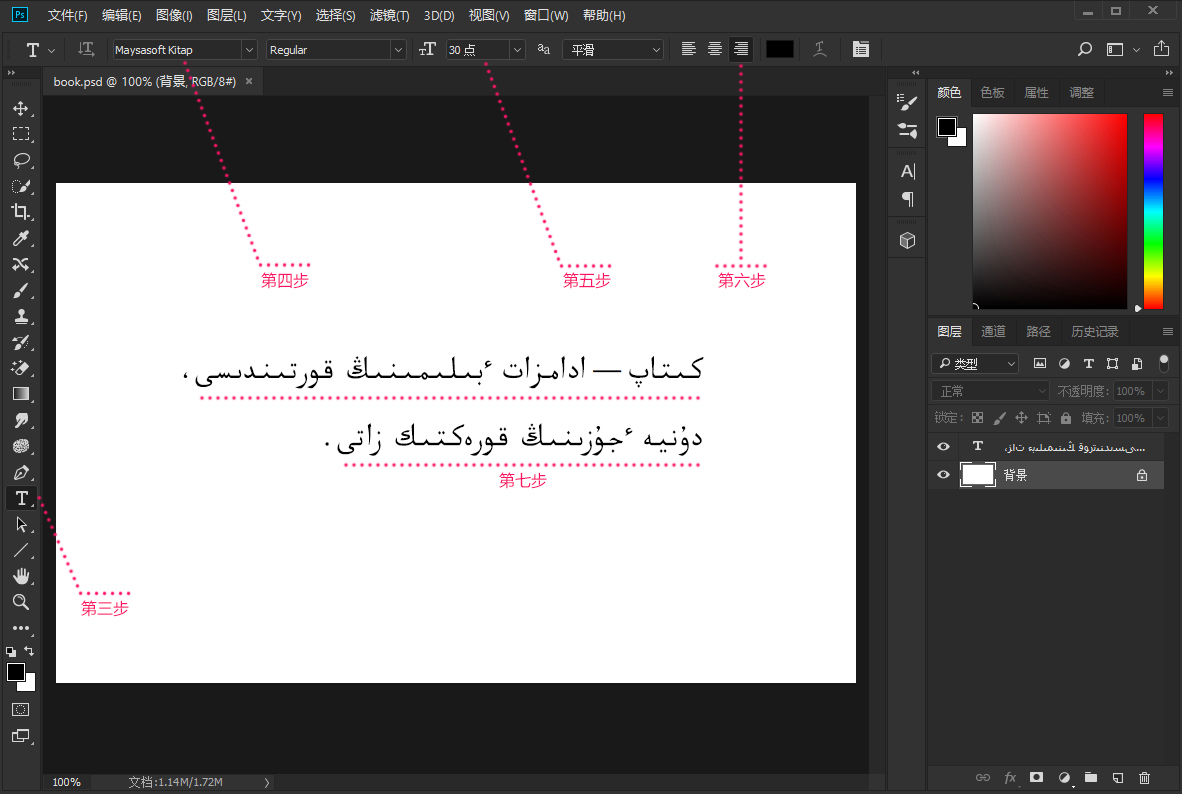
Task: Select the Eraser tool
Action: pos(21,368)
